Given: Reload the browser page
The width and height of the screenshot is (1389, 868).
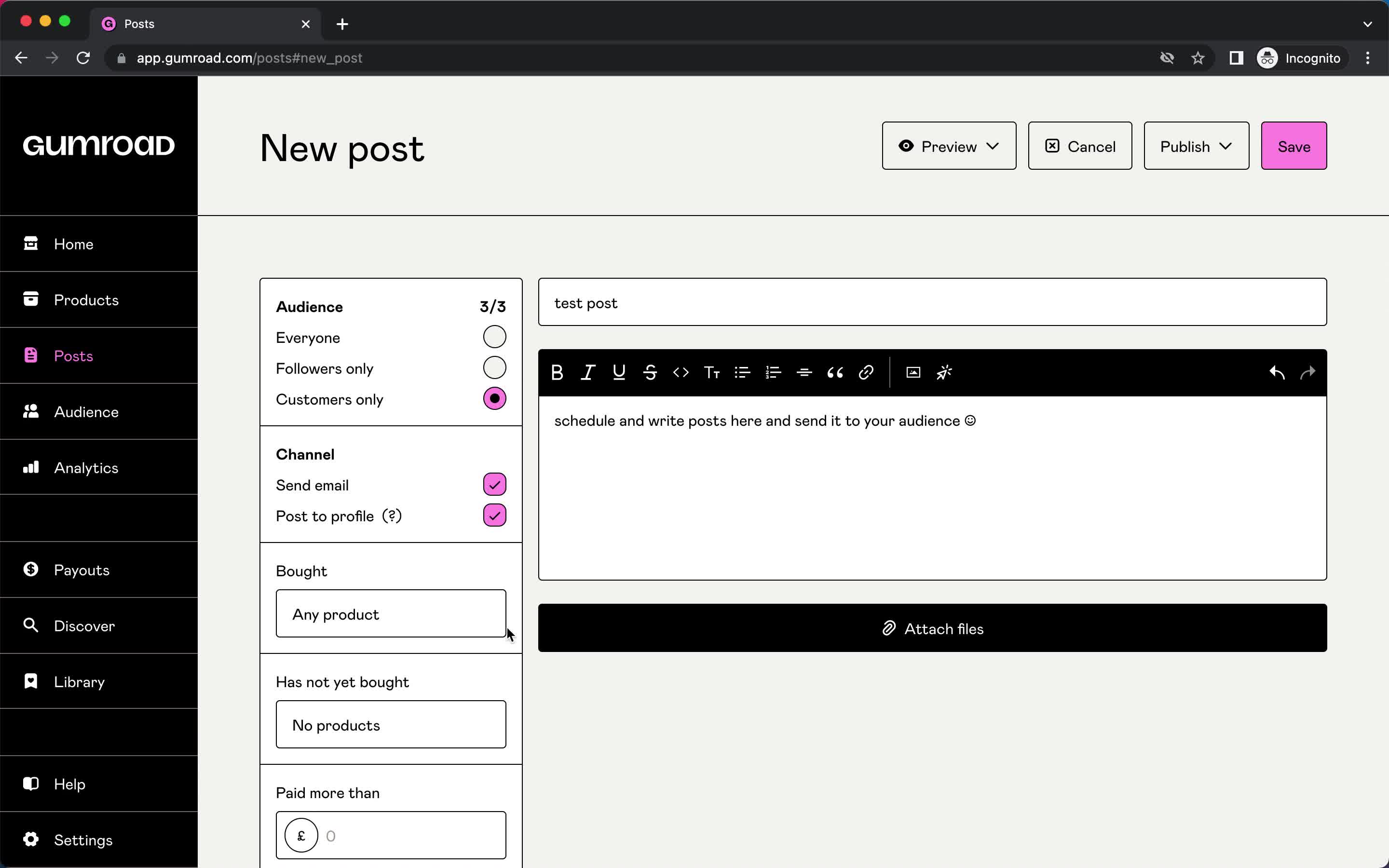Looking at the screenshot, I should 83,58.
